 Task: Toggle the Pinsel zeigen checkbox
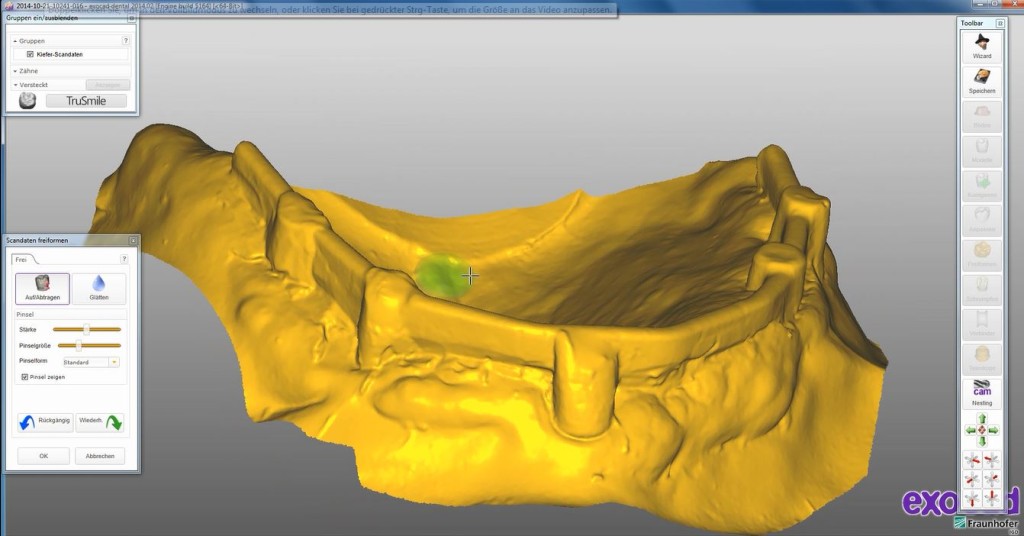point(25,377)
